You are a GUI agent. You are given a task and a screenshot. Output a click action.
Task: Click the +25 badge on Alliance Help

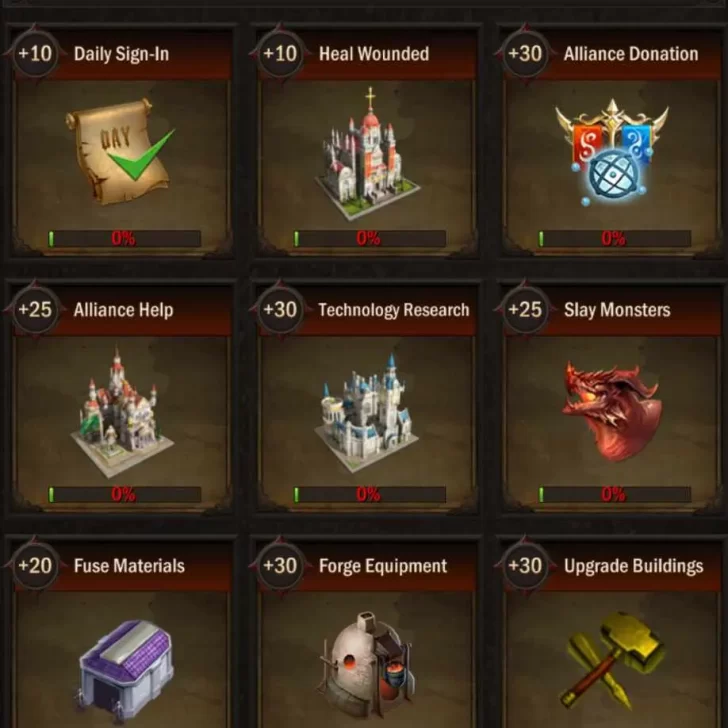(35, 310)
